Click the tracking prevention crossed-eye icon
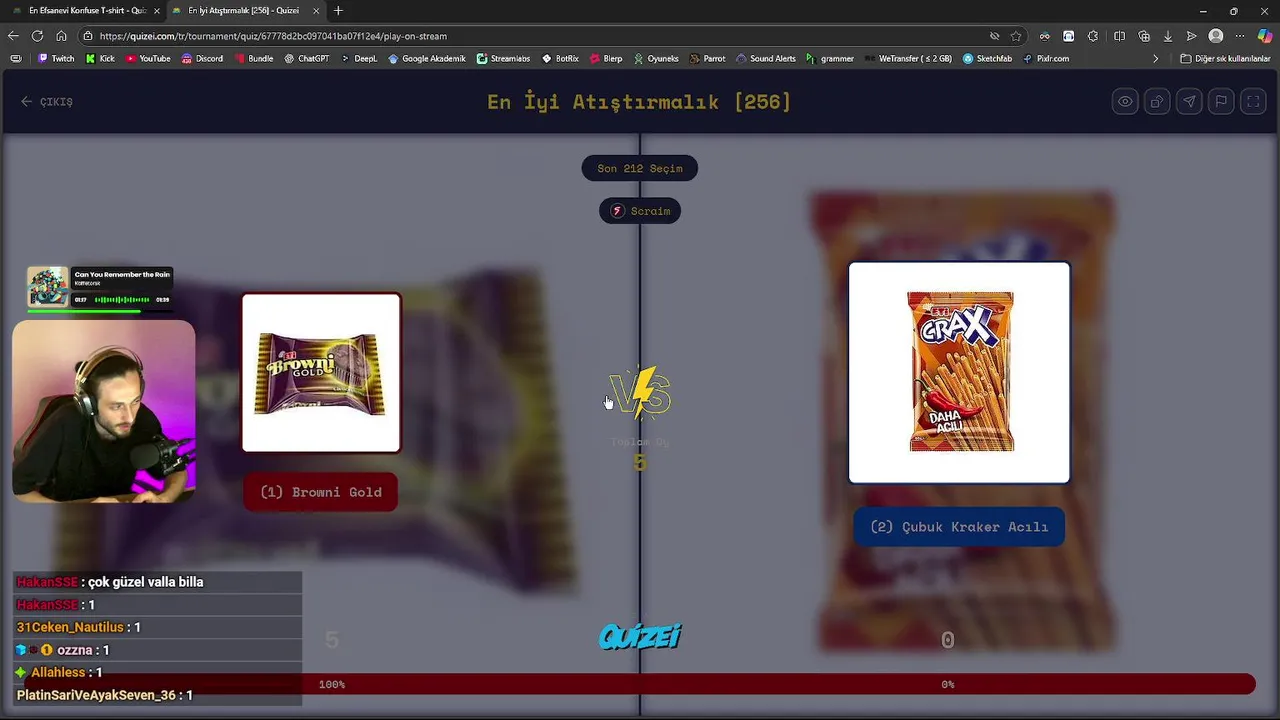The image size is (1280, 720). (x=994, y=36)
